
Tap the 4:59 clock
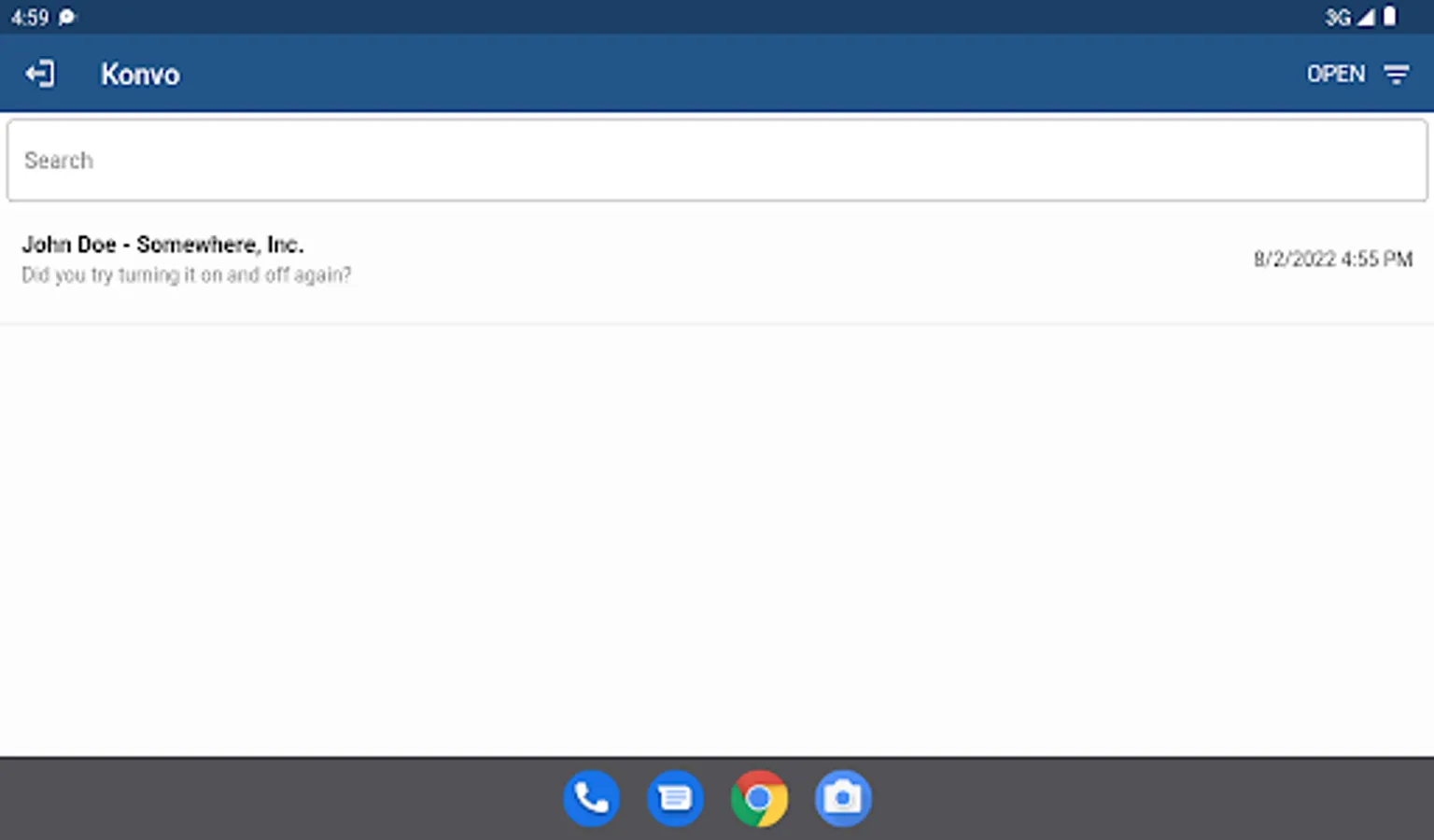point(30,18)
